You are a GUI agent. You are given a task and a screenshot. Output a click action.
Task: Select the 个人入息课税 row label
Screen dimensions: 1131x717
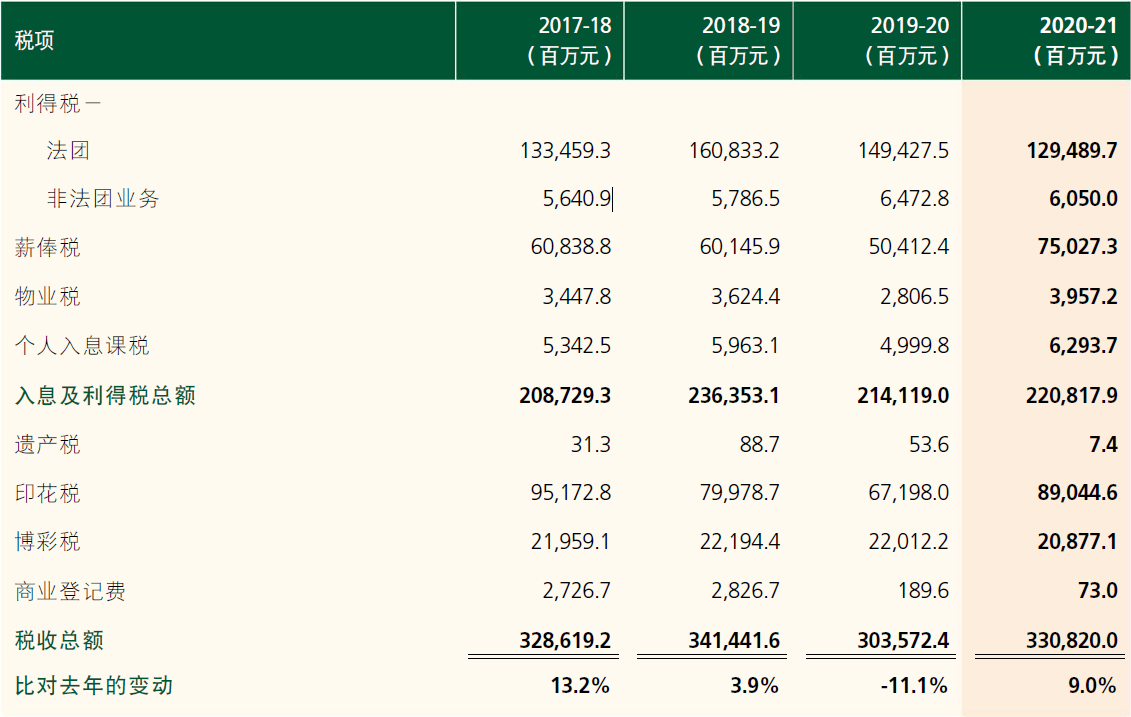(82, 346)
